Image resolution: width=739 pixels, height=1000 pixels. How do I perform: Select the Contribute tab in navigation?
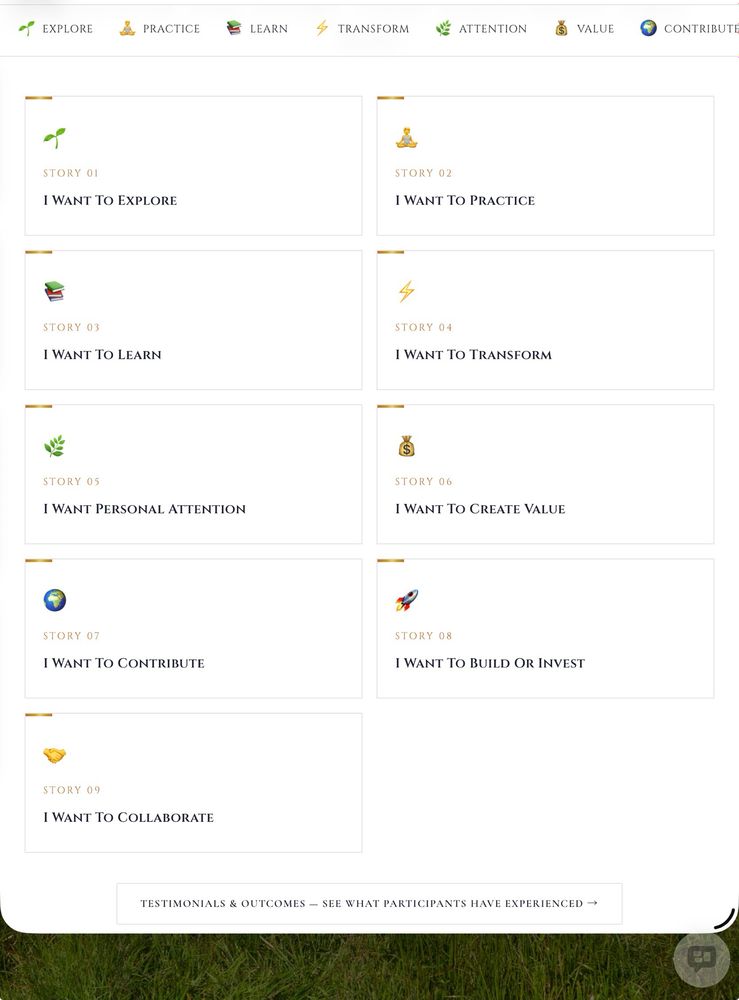[x=689, y=29]
